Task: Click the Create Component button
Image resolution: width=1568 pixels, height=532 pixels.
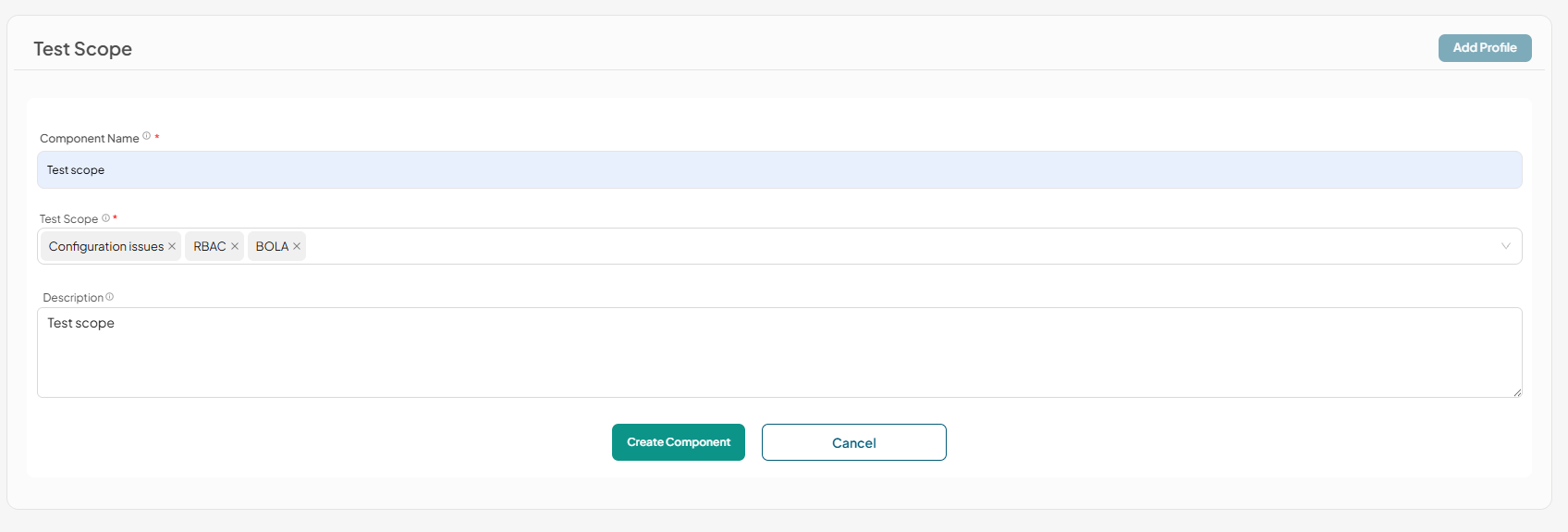Action: [x=679, y=442]
